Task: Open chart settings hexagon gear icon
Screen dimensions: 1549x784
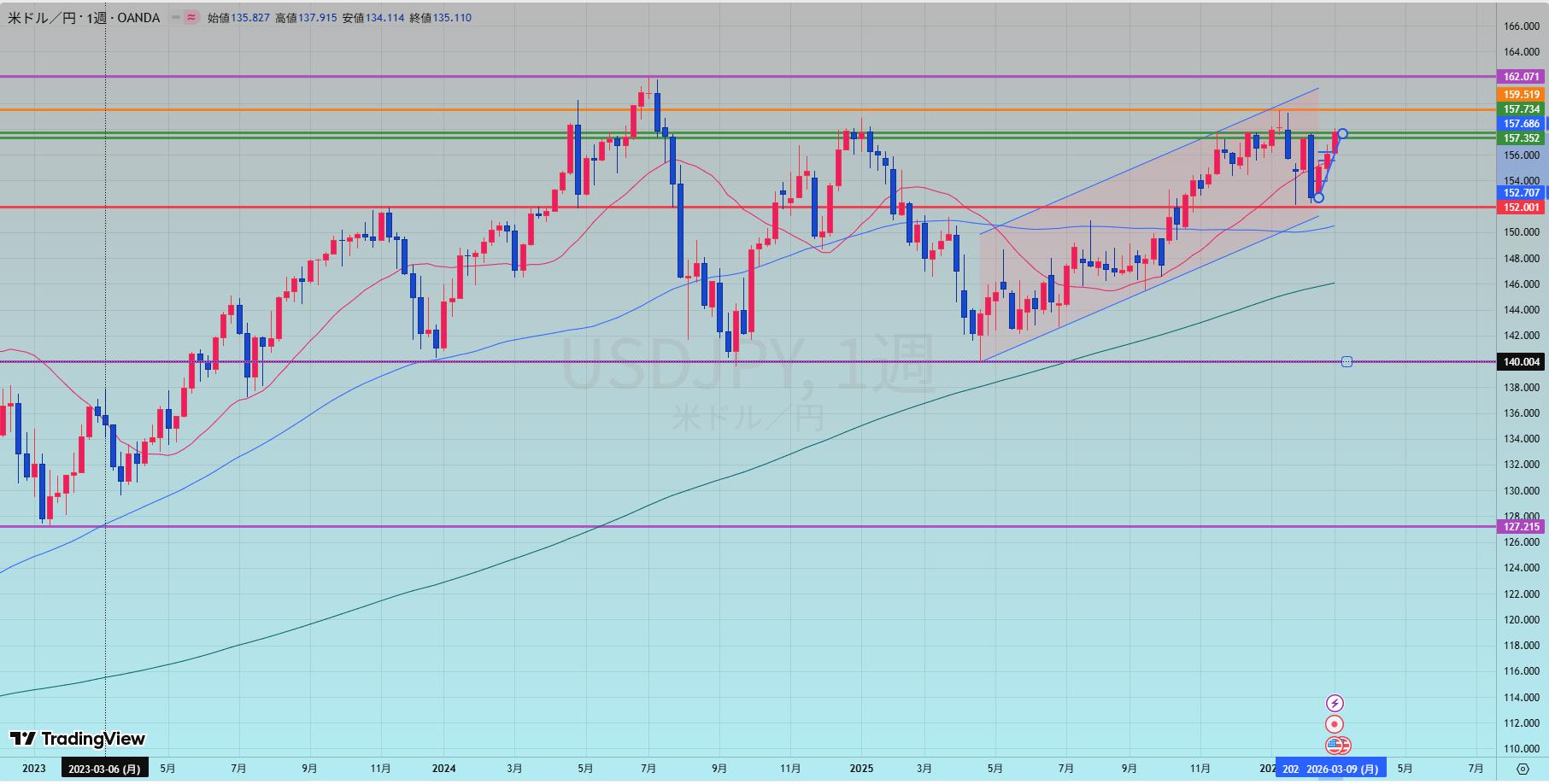Action: pos(1522,769)
